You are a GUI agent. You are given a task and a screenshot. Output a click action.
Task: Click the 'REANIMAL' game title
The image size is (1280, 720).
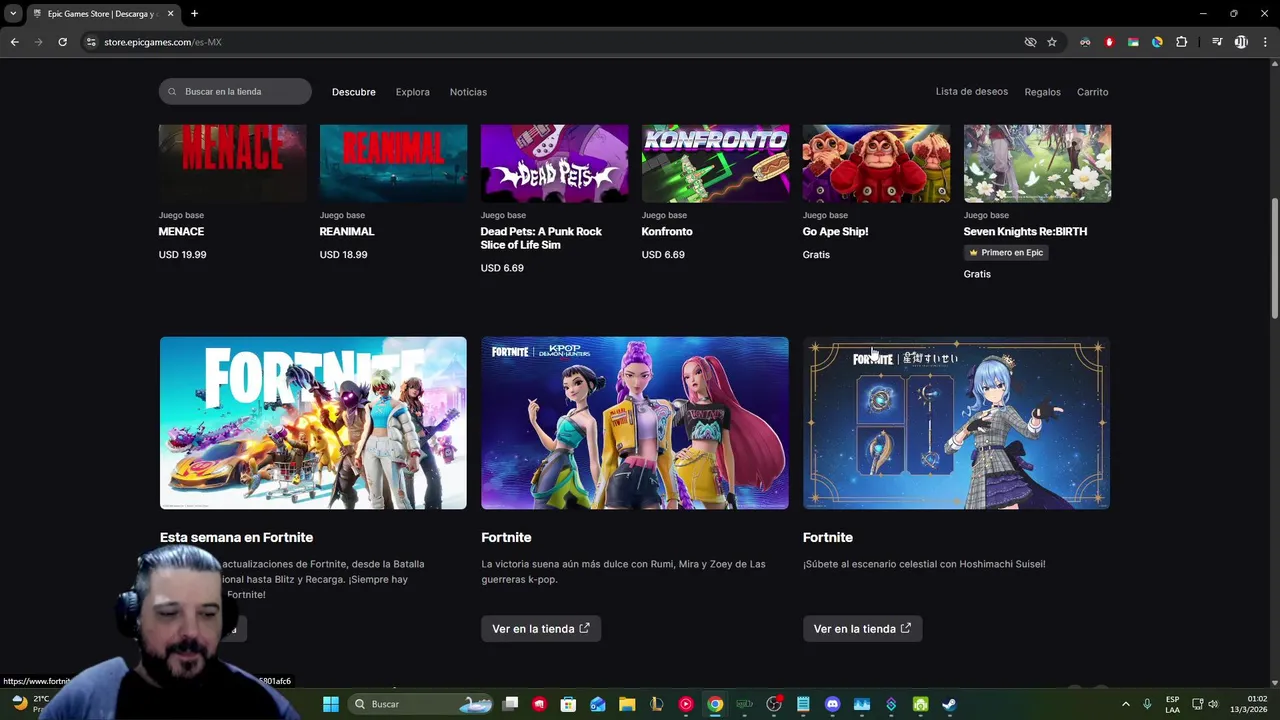click(347, 232)
